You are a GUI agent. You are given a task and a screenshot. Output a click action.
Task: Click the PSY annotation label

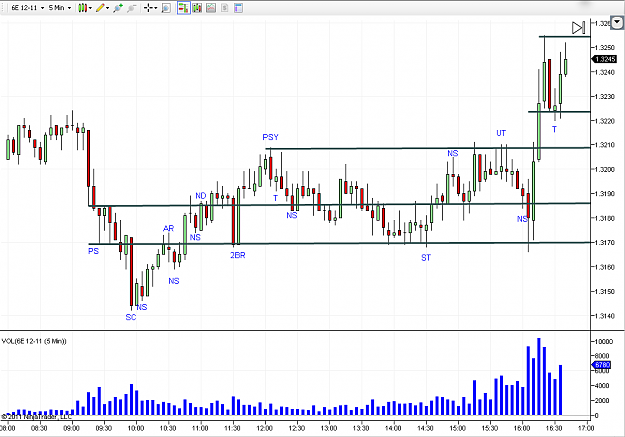tap(270, 137)
